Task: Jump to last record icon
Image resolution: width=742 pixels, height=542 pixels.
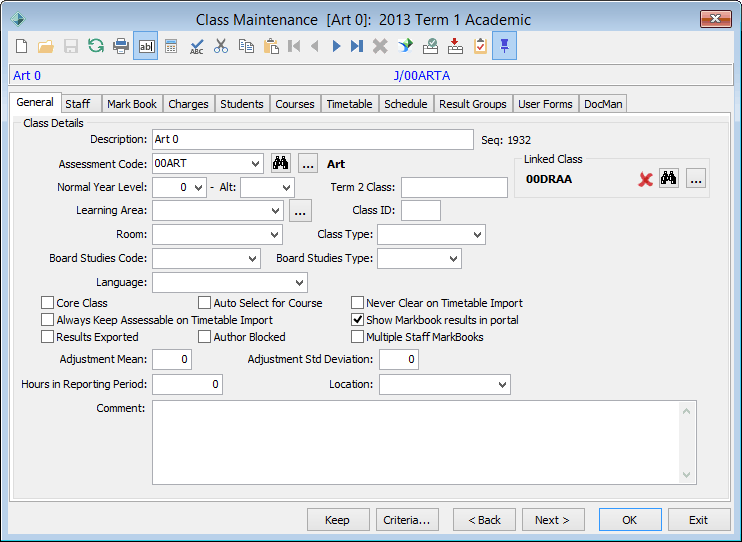Action: (x=357, y=46)
